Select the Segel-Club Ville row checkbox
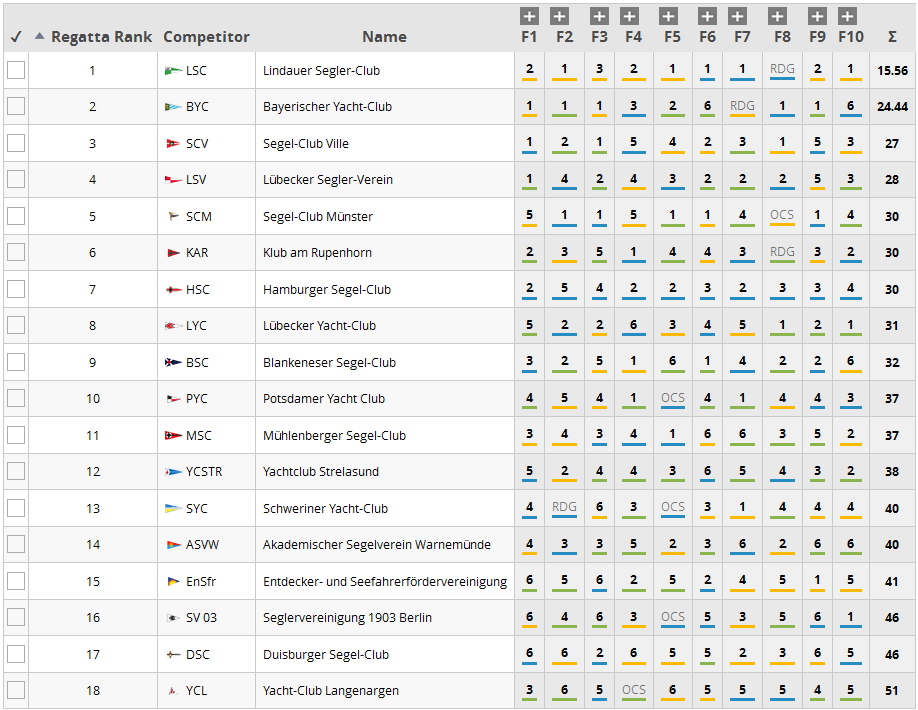 point(16,143)
